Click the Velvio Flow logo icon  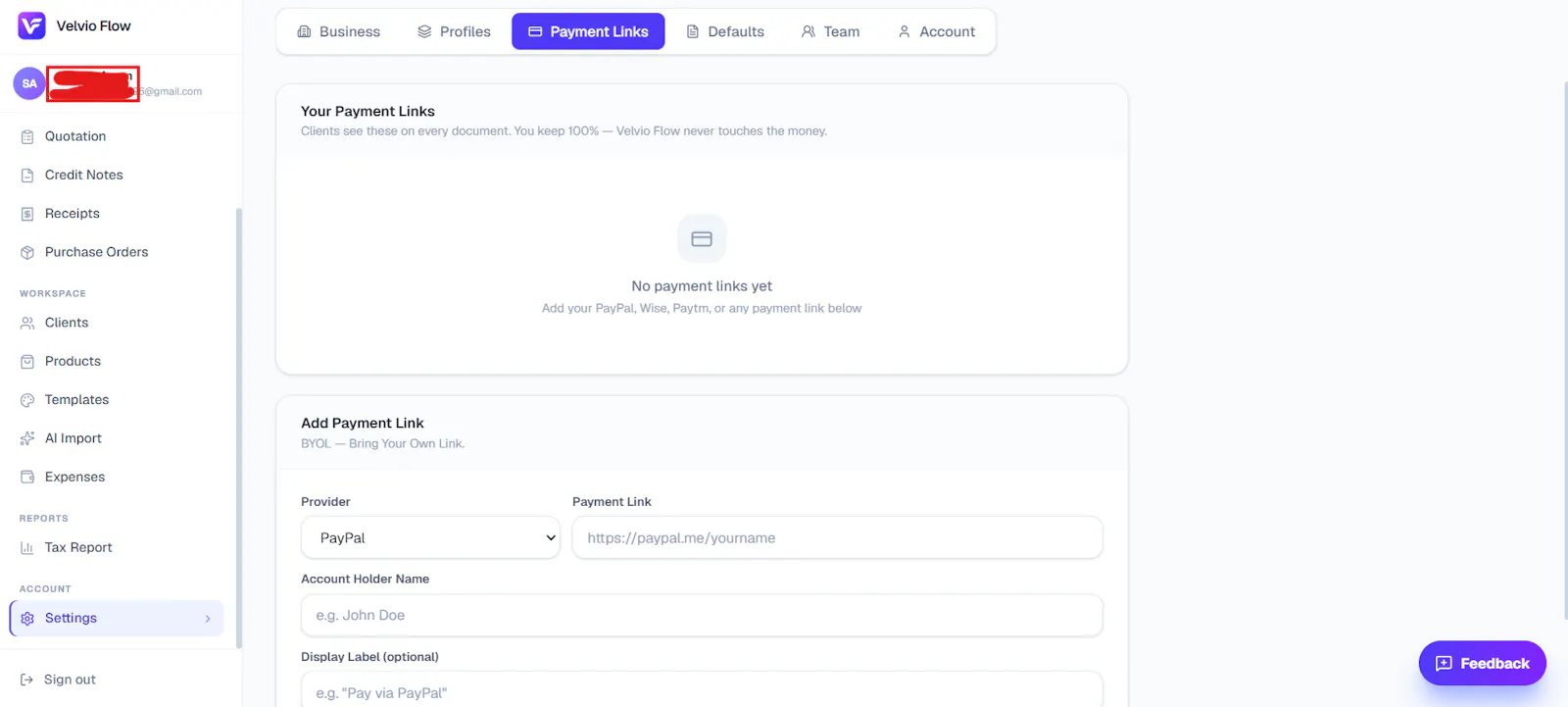tap(31, 25)
